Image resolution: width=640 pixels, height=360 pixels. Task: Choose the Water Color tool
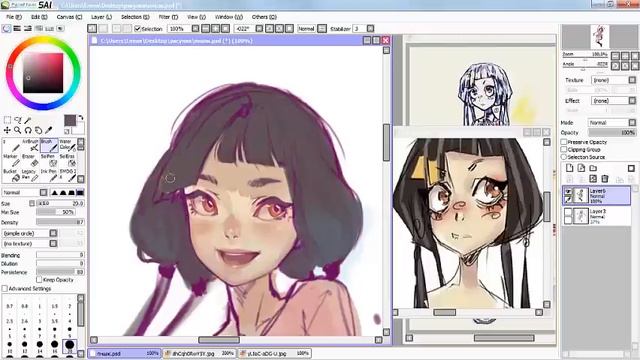coord(67,145)
